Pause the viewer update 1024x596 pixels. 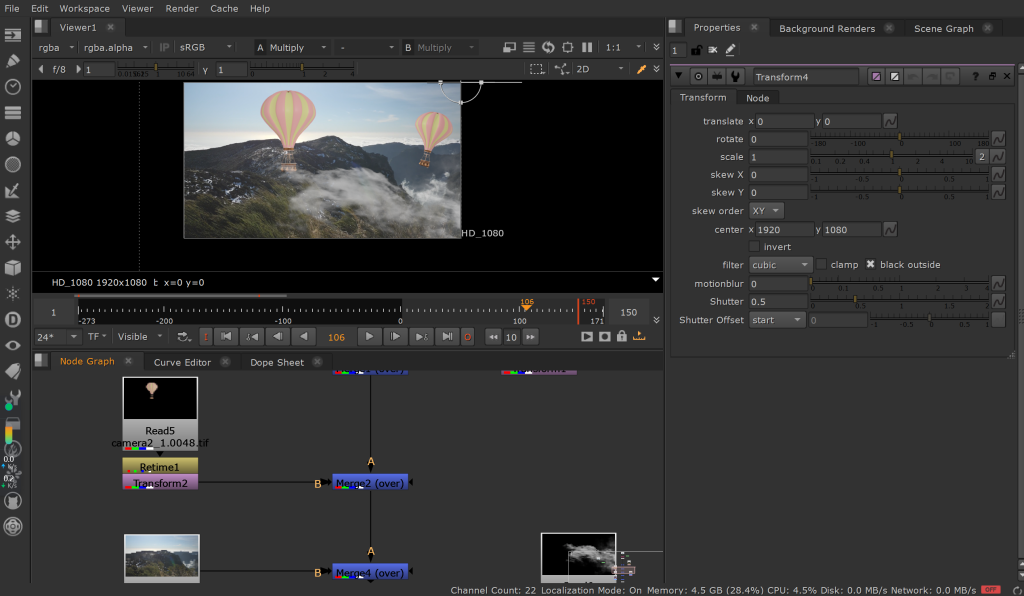click(587, 47)
